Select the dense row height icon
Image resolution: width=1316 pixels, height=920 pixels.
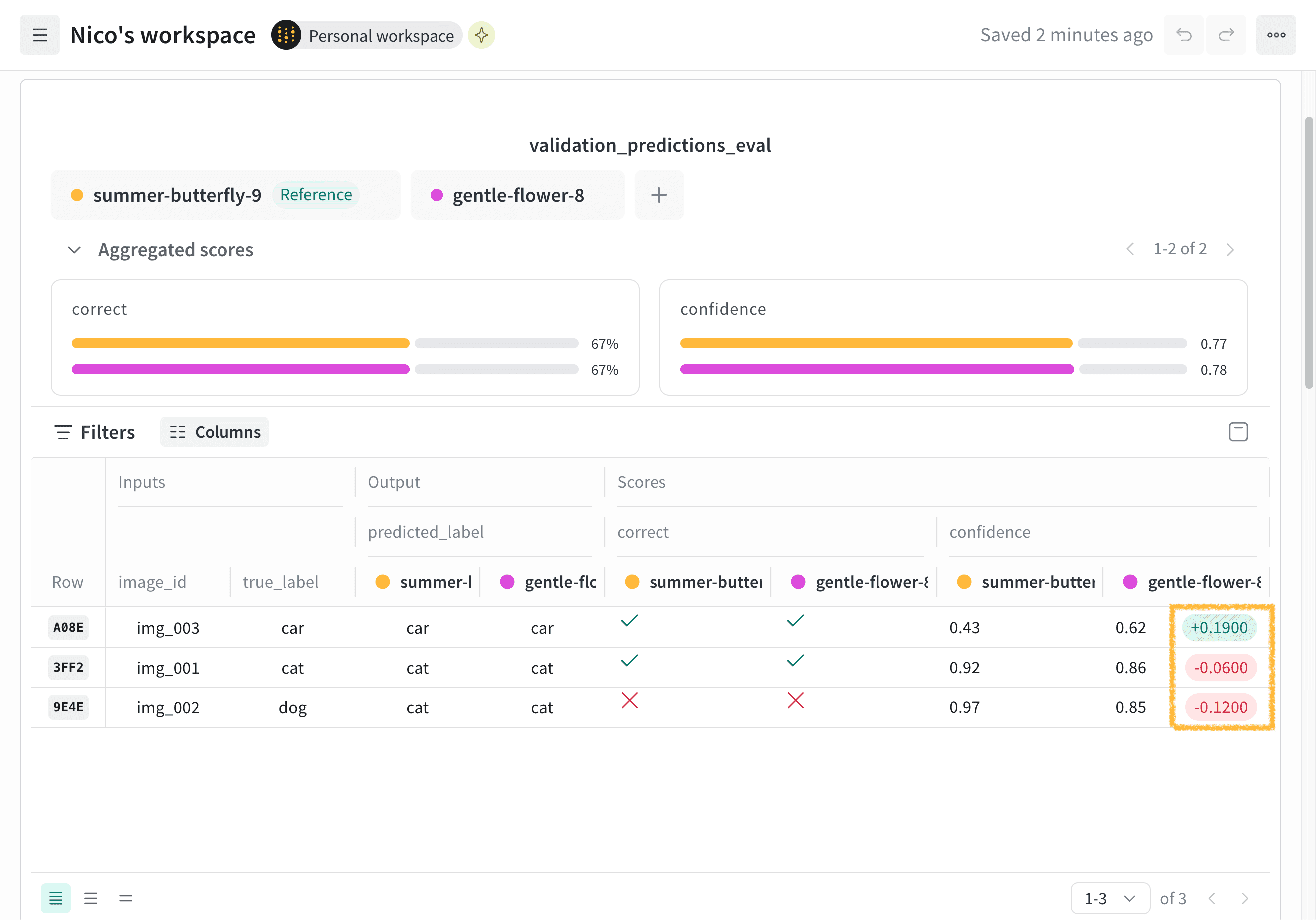55,898
